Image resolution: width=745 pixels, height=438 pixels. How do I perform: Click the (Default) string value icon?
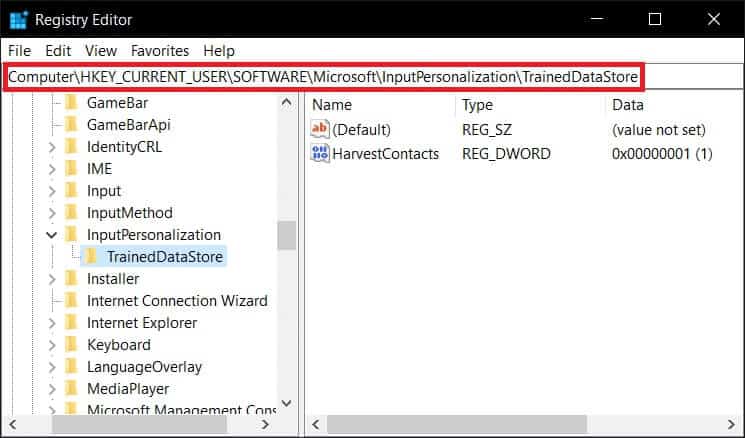point(320,129)
